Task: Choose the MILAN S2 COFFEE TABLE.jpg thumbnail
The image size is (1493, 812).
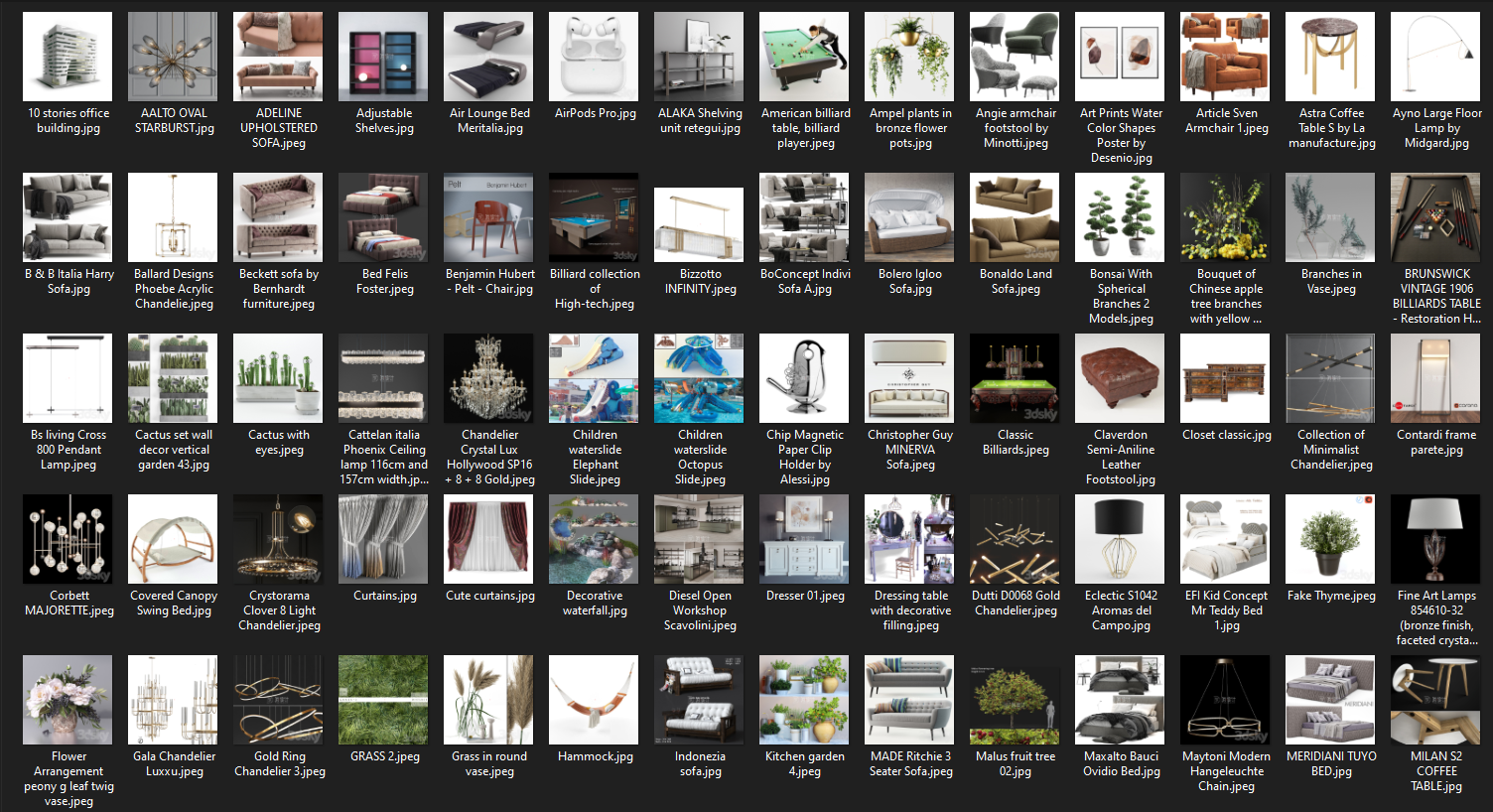Action: pyautogui.click(x=1436, y=700)
